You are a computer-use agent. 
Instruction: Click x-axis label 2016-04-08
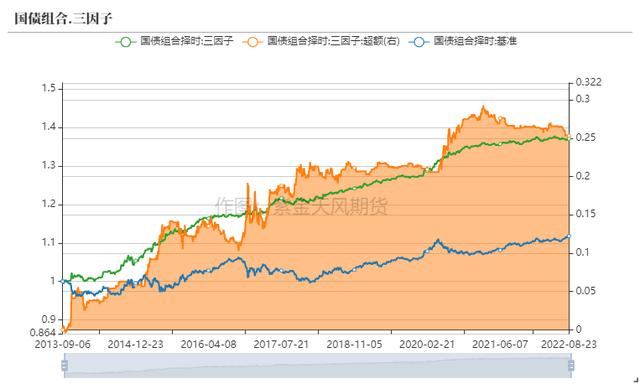click(209, 344)
